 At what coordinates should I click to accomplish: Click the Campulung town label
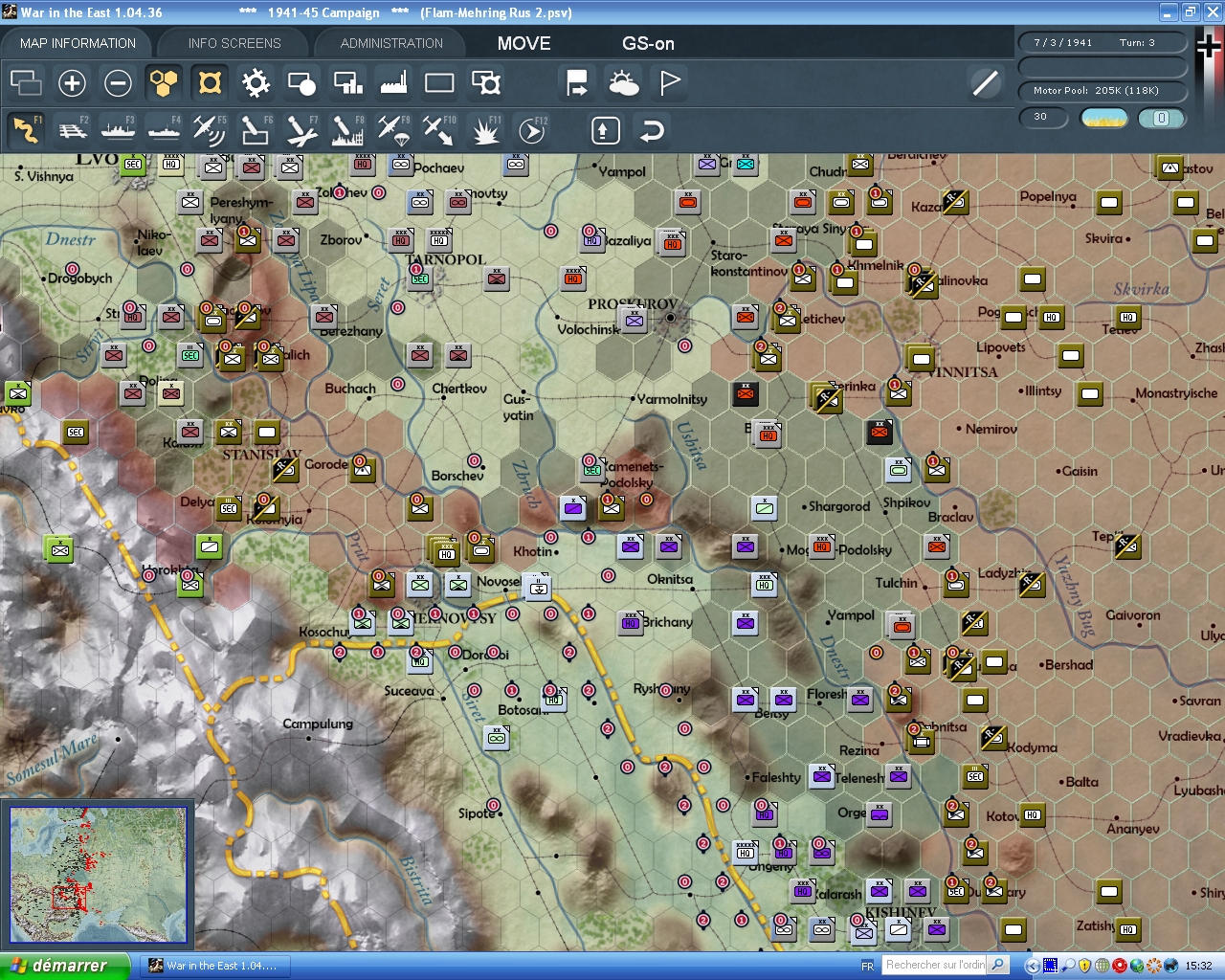point(318,724)
